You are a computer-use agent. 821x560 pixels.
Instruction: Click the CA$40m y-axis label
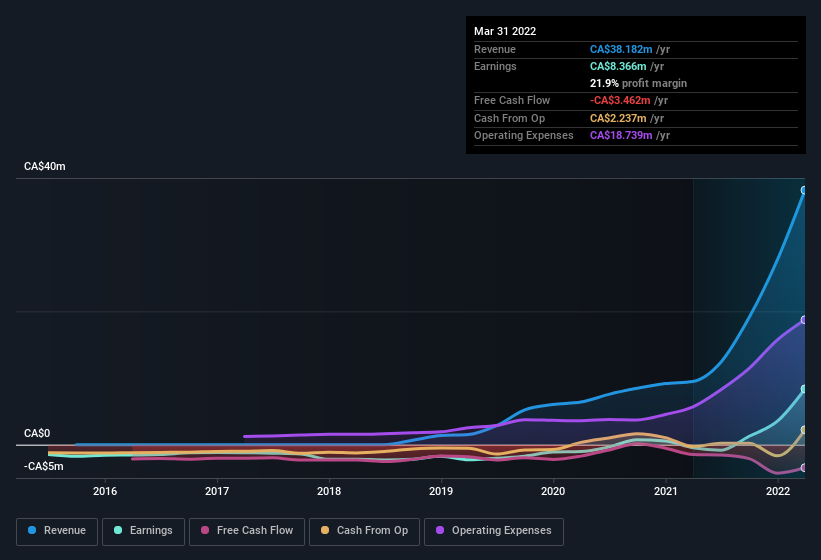point(45,166)
